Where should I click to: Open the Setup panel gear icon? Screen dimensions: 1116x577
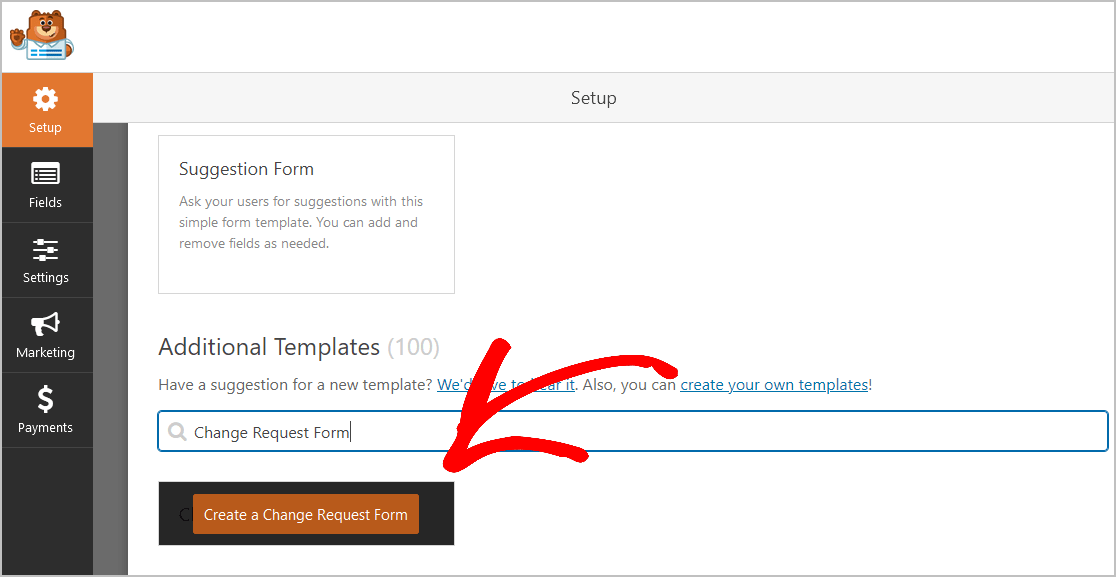[46, 100]
